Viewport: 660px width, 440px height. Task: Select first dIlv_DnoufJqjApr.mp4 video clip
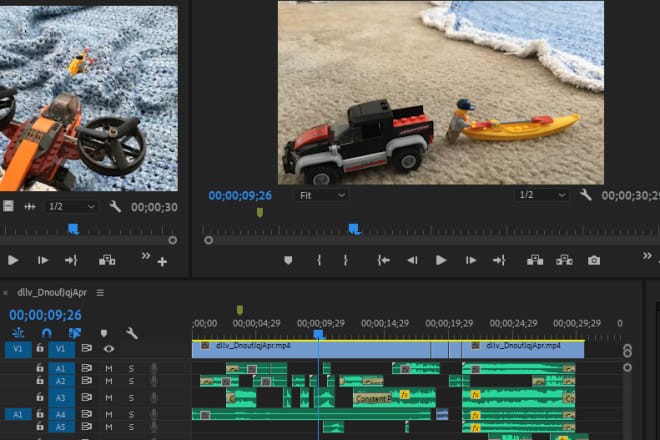point(311,349)
